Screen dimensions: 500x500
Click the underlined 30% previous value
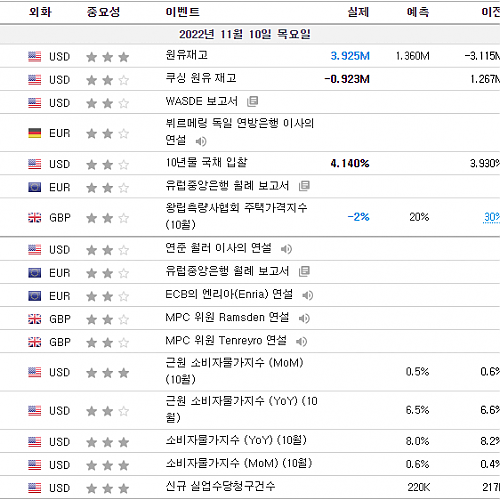(492, 217)
